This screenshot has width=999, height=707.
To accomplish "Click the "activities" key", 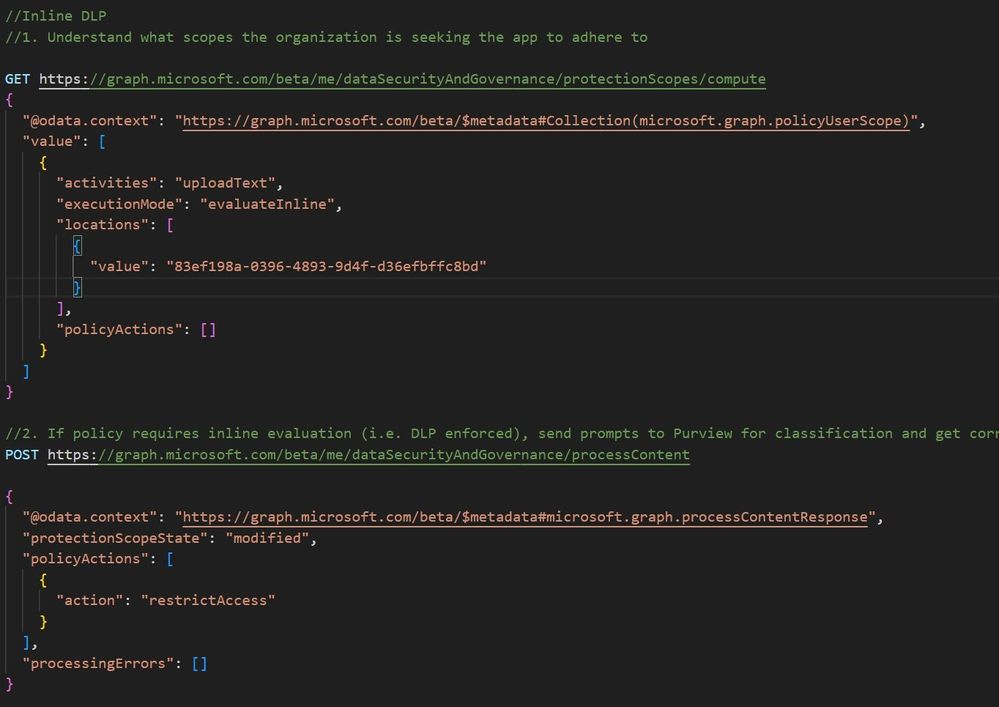I will coord(106,183).
